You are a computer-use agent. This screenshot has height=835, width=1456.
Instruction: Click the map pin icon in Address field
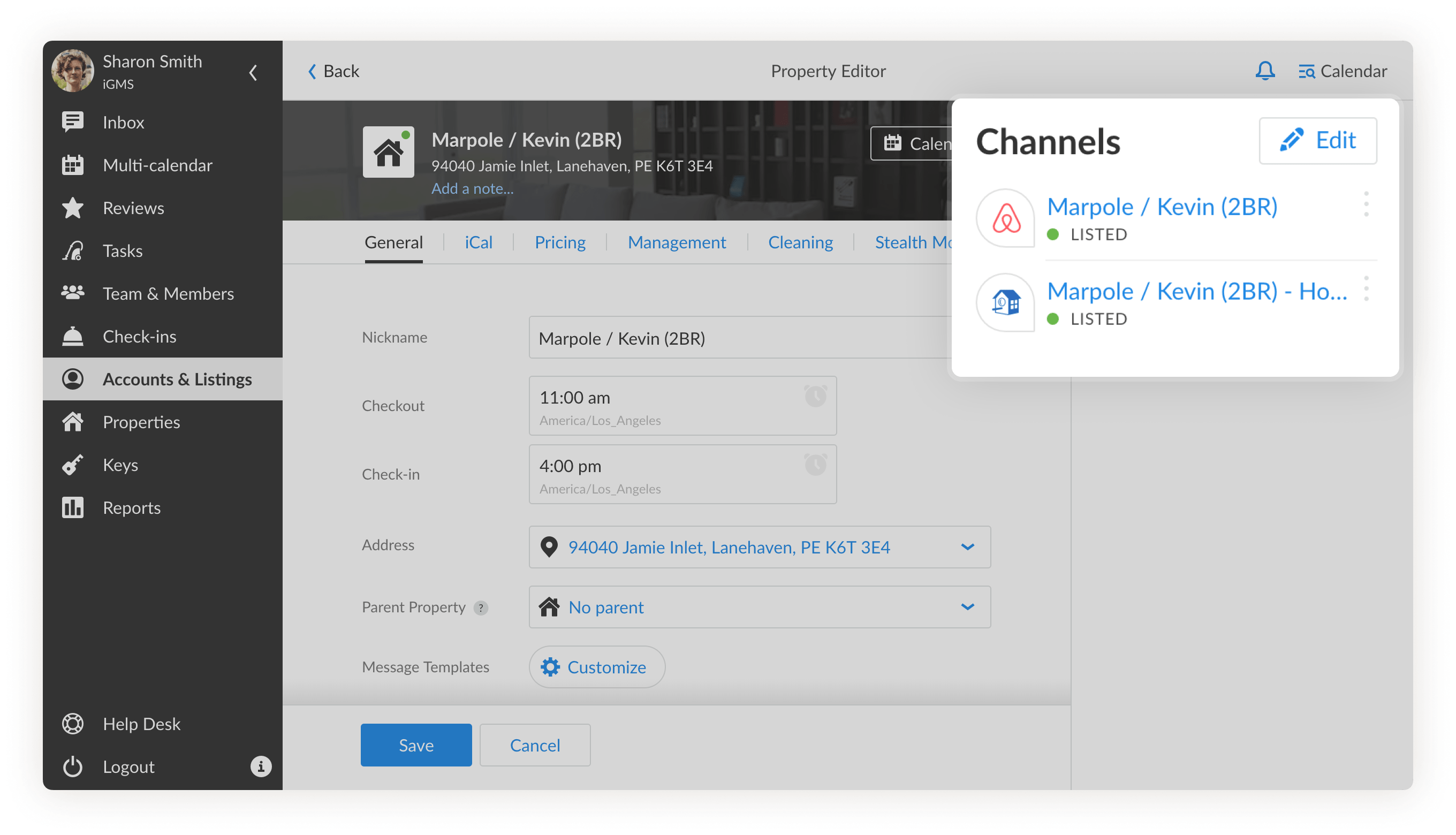tap(549, 547)
